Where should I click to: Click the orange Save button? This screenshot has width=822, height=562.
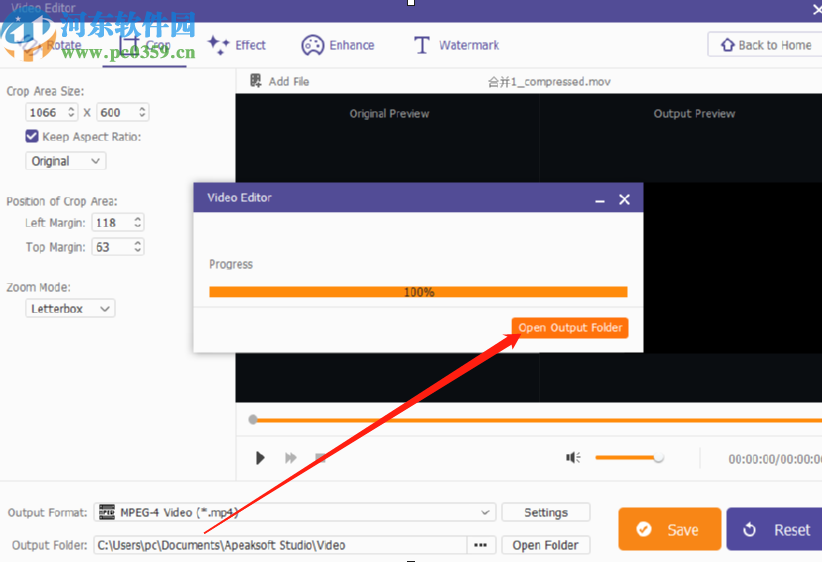670,529
